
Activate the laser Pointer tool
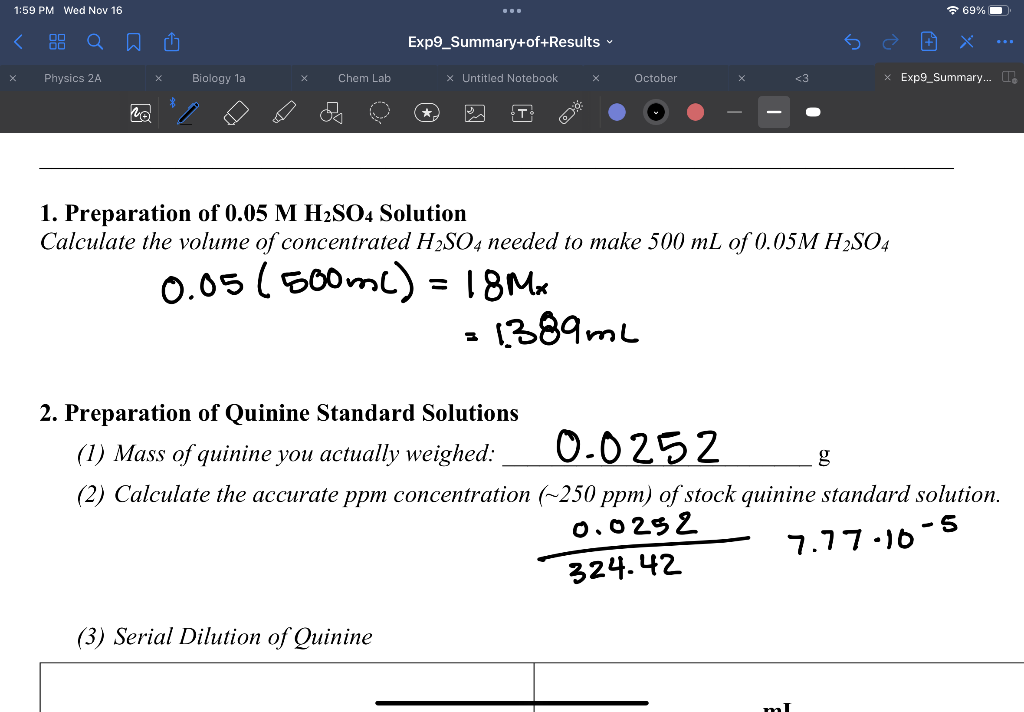coord(569,112)
